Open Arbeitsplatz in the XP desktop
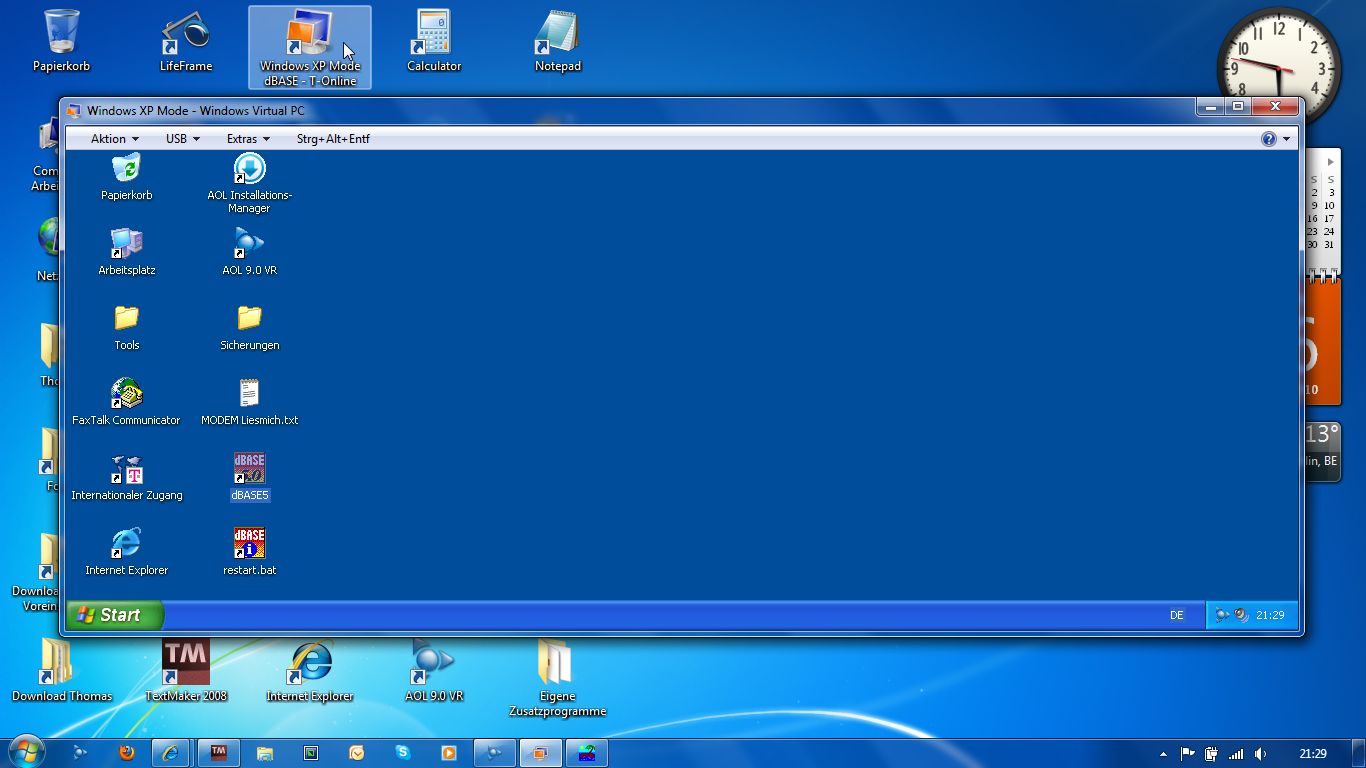Screen dimensions: 1366x768 (x=126, y=245)
